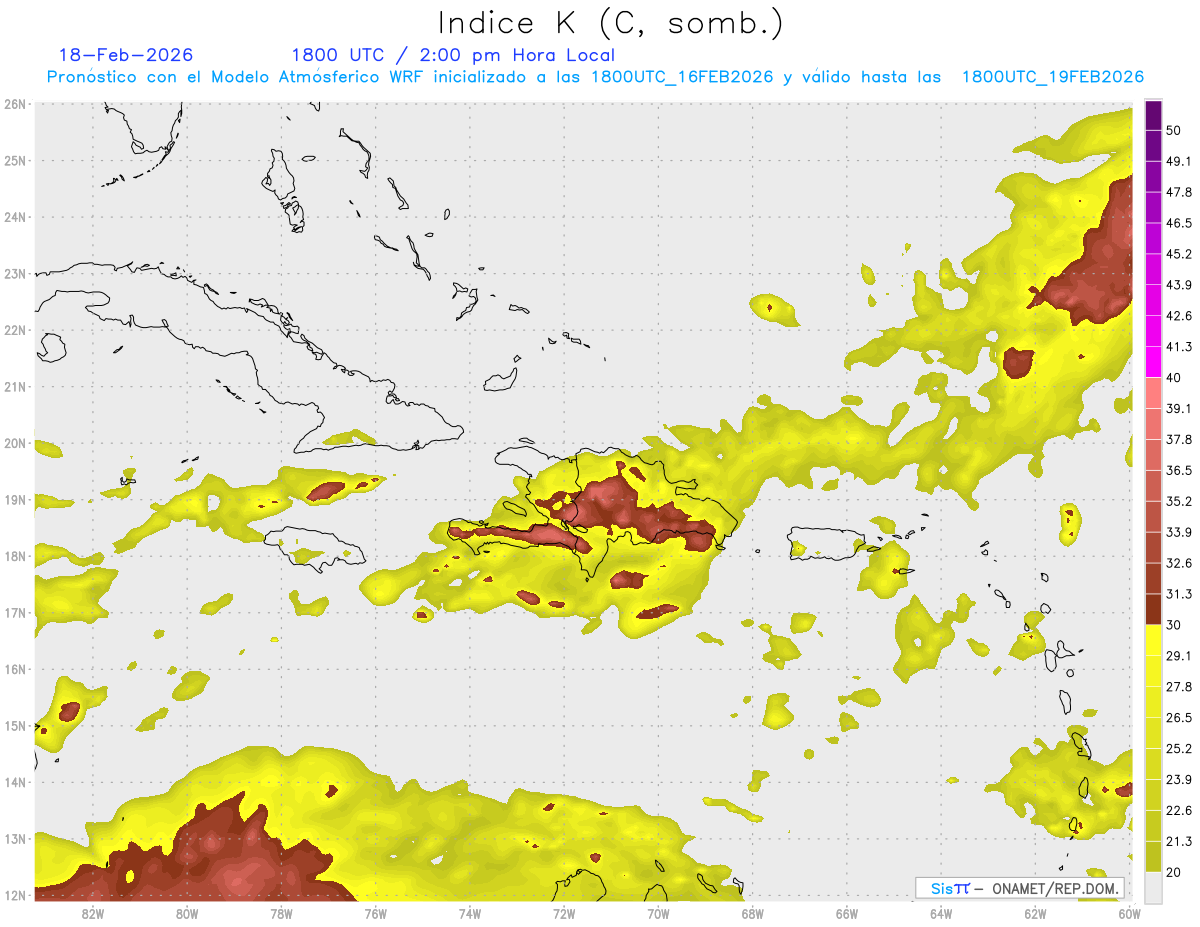Click the 13N latitude label
This screenshot has height=927, width=1200.
point(15,838)
